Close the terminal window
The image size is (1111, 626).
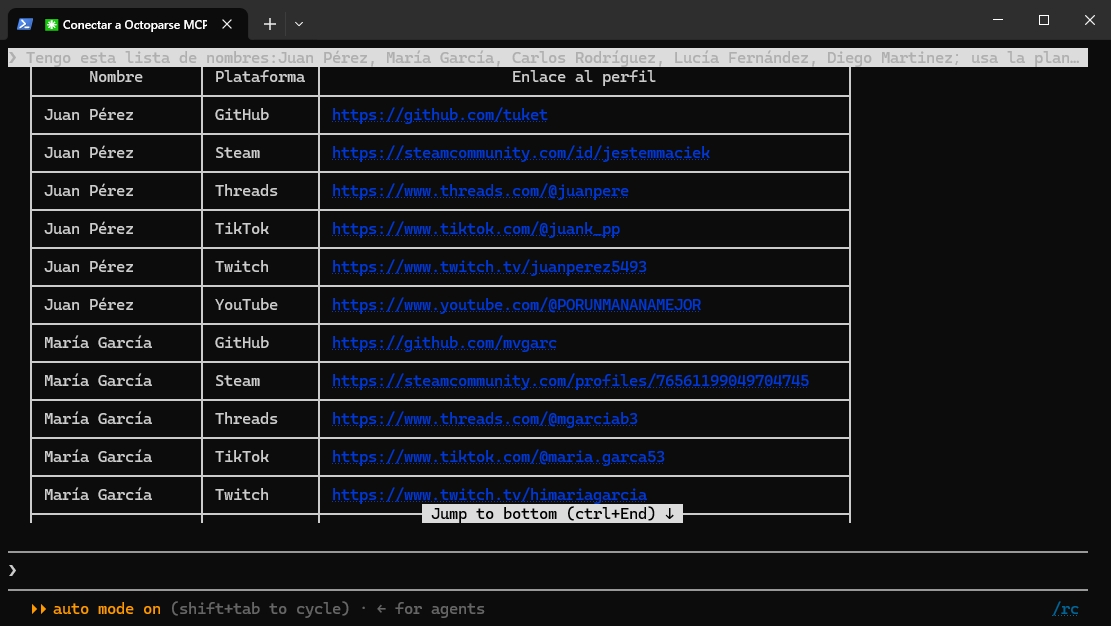tap(1090, 20)
